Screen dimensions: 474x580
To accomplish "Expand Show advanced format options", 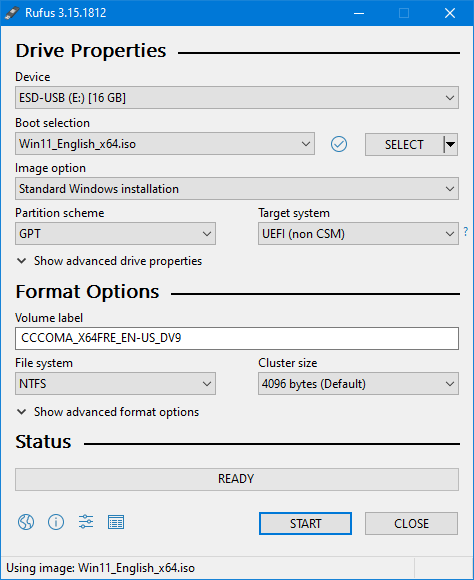I will point(108,412).
